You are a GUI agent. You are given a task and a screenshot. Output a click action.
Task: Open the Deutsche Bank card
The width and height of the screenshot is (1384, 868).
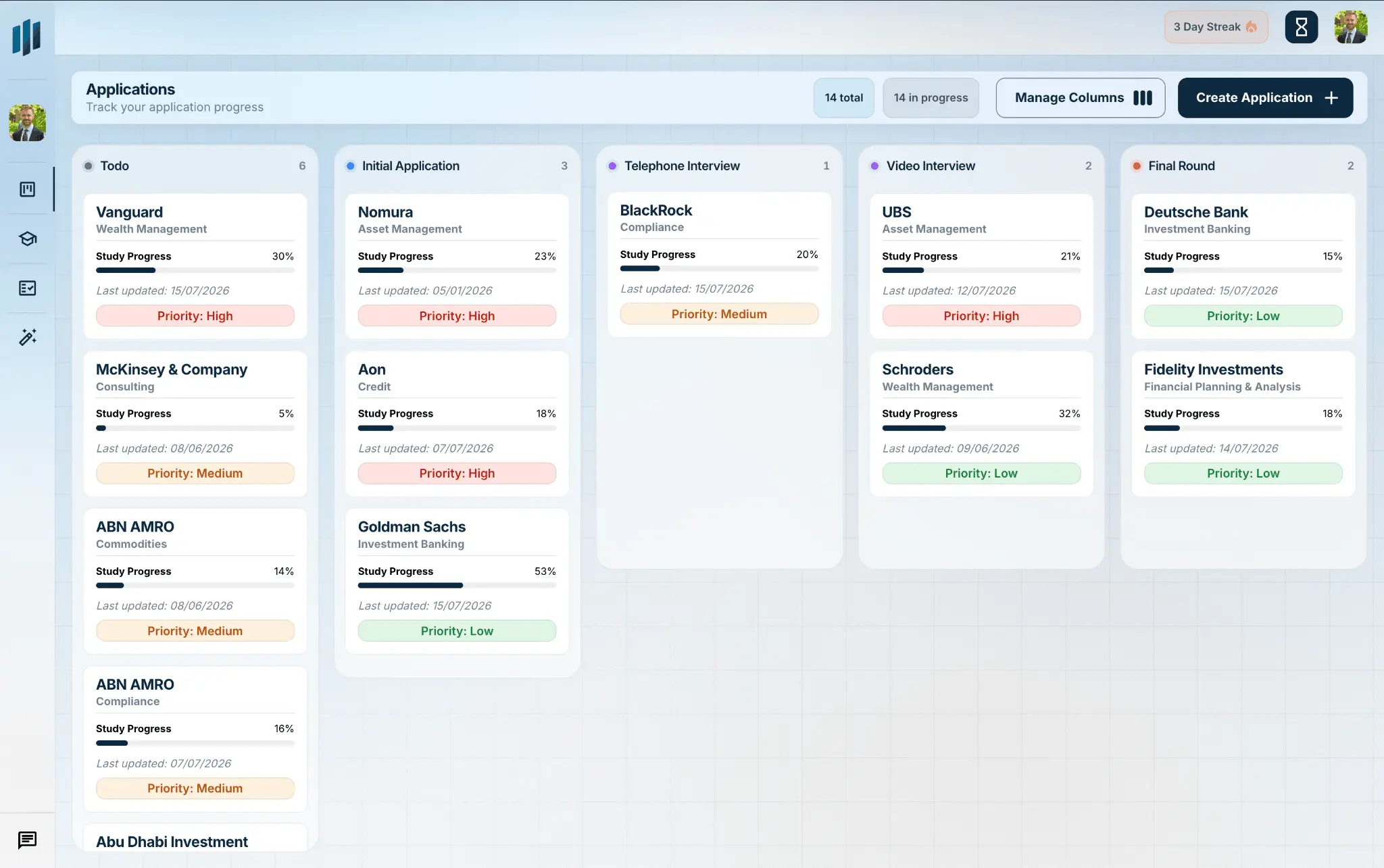1243,266
